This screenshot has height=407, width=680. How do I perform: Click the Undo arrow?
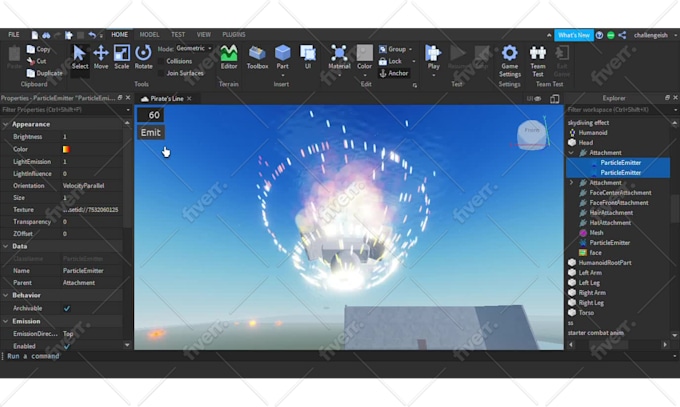click(x=92, y=35)
